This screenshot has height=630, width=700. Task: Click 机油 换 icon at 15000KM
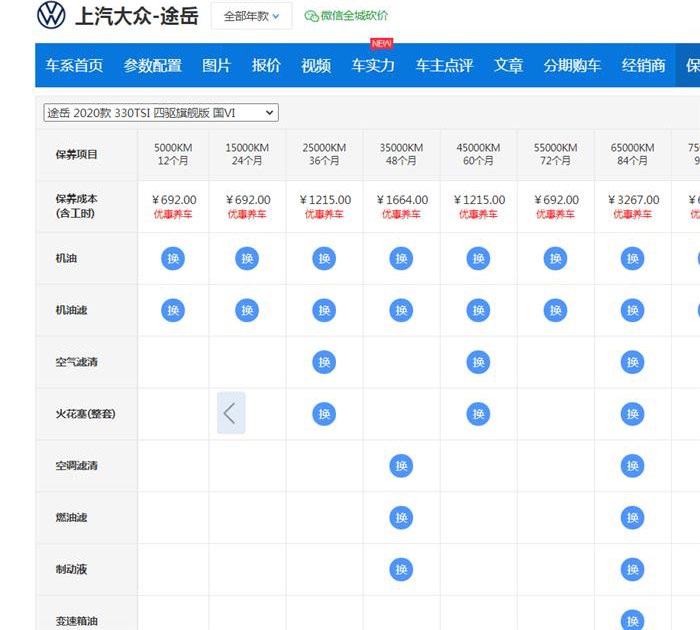[x=247, y=259]
